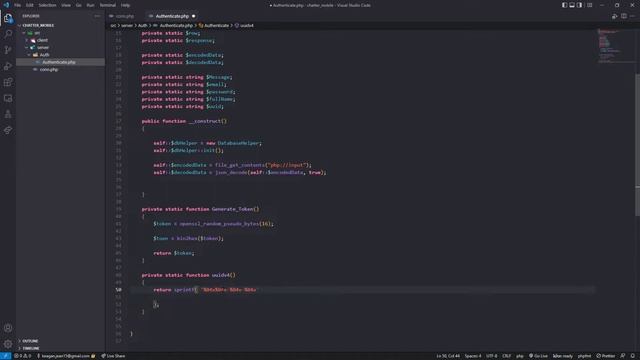Open the File menu
Screen dimensions: 640x360
point(18,5)
